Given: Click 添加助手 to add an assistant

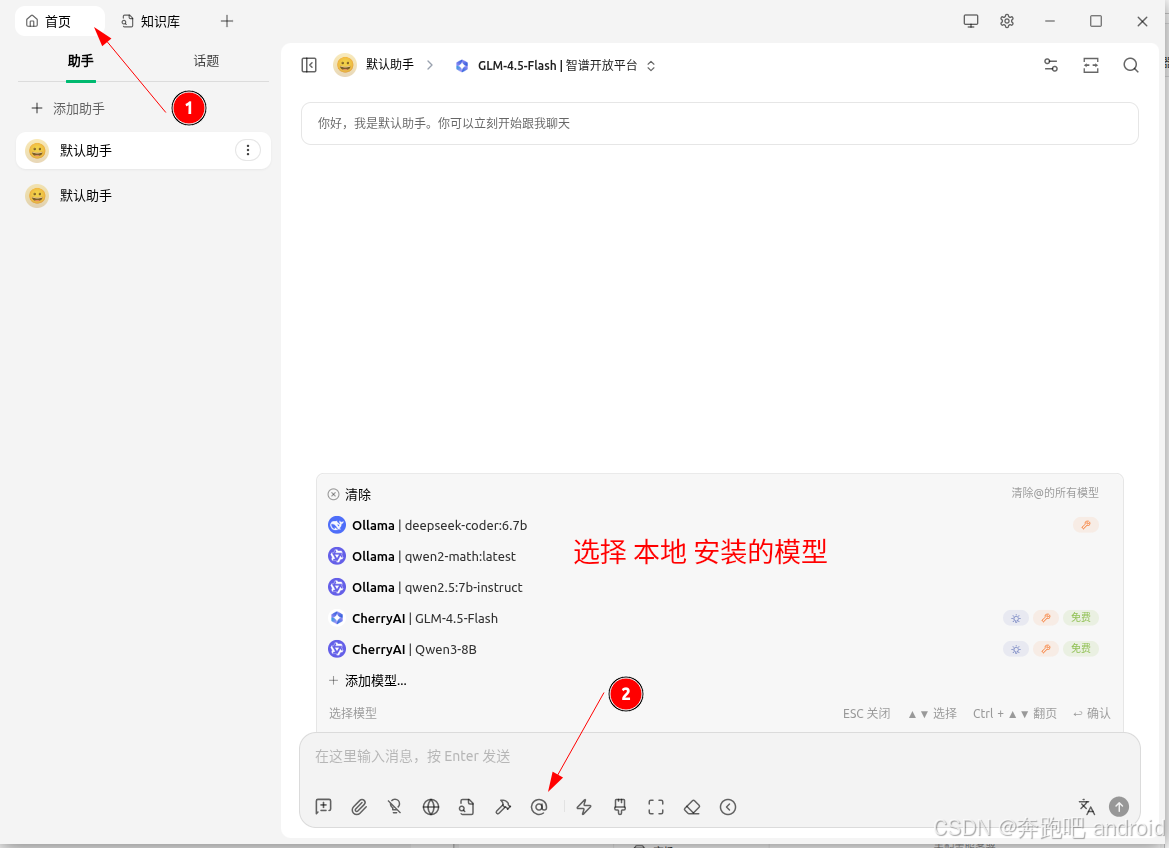Looking at the screenshot, I should (67, 108).
